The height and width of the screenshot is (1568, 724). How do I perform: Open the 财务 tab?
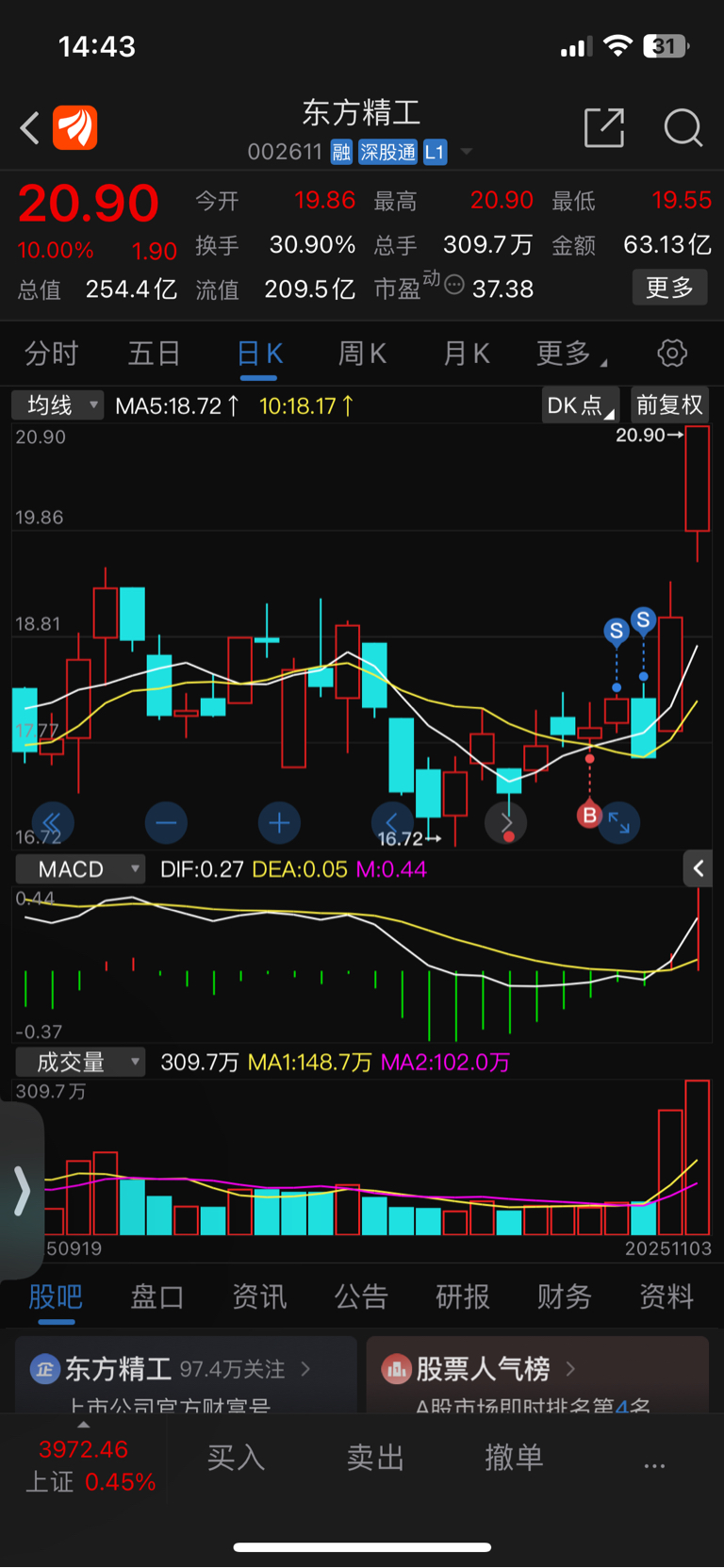click(x=565, y=1296)
